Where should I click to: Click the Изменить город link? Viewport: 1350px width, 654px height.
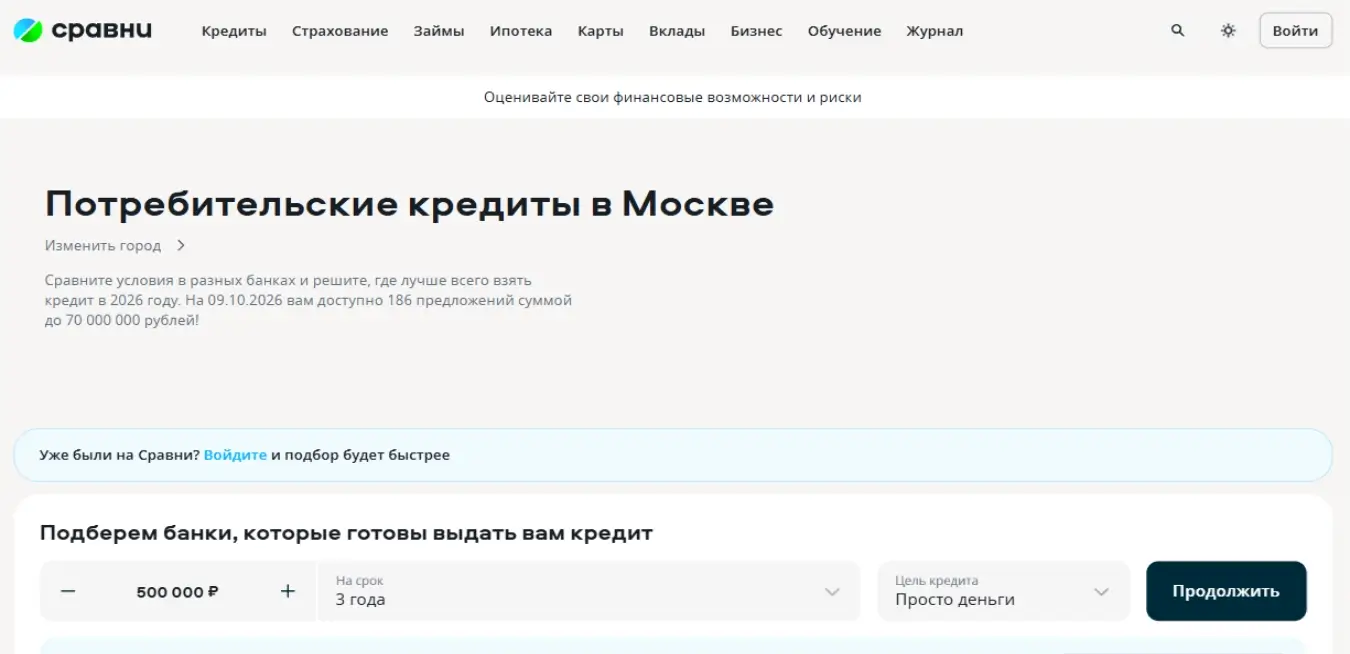[x=103, y=245]
